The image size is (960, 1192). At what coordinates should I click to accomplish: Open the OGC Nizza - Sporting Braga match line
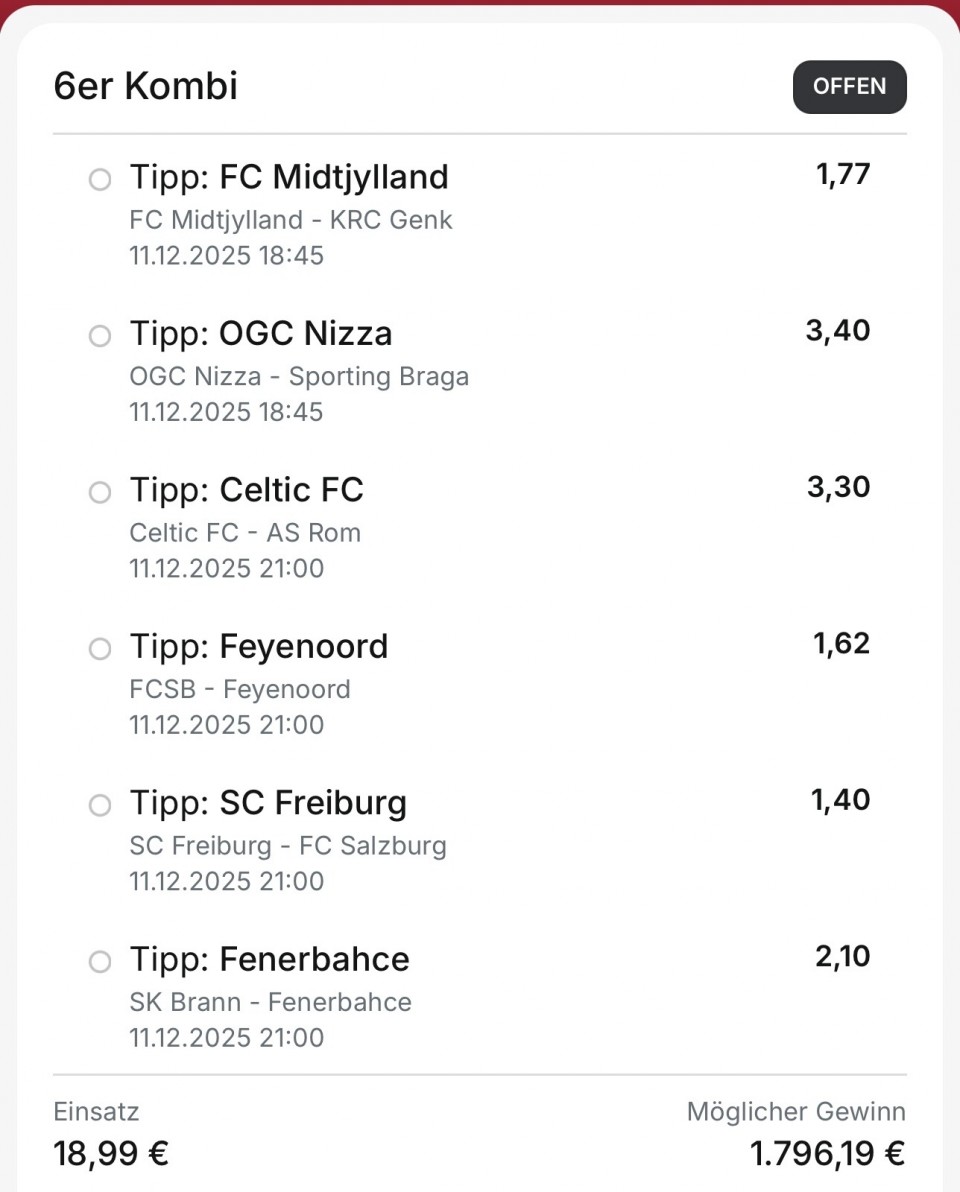click(299, 377)
